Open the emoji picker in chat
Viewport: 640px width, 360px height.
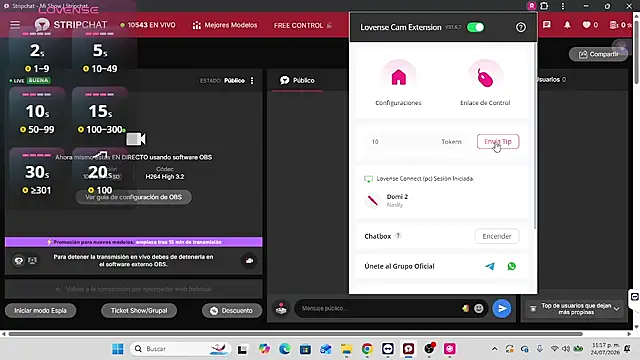pos(478,309)
